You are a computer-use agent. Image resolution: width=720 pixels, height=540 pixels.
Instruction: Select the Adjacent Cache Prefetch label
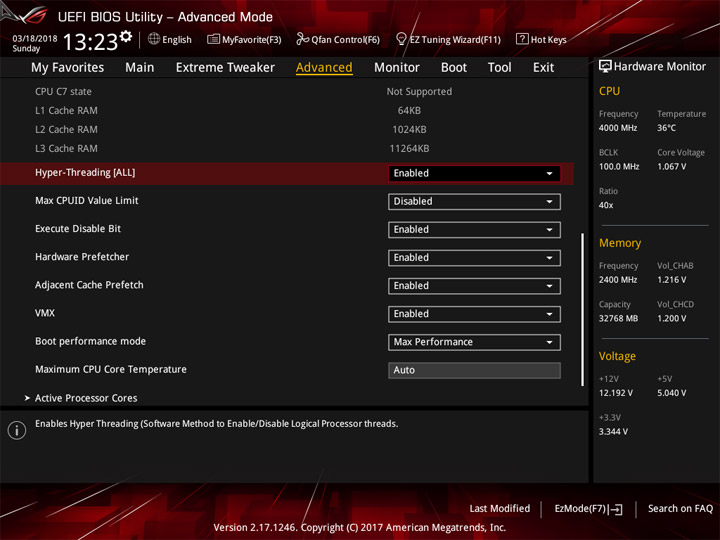pos(89,285)
